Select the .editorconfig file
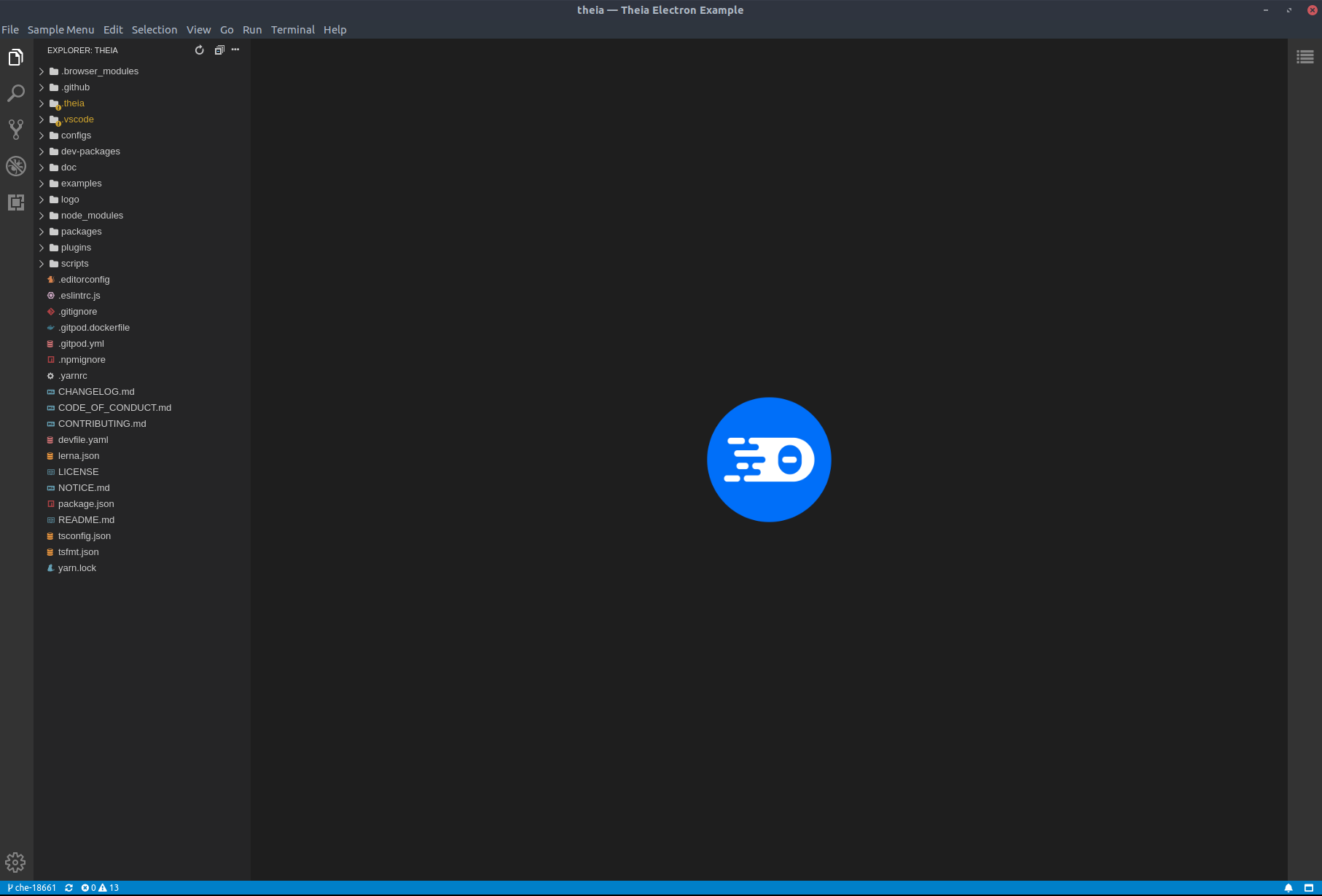1322x896 pixels. (x=142, y=280)
